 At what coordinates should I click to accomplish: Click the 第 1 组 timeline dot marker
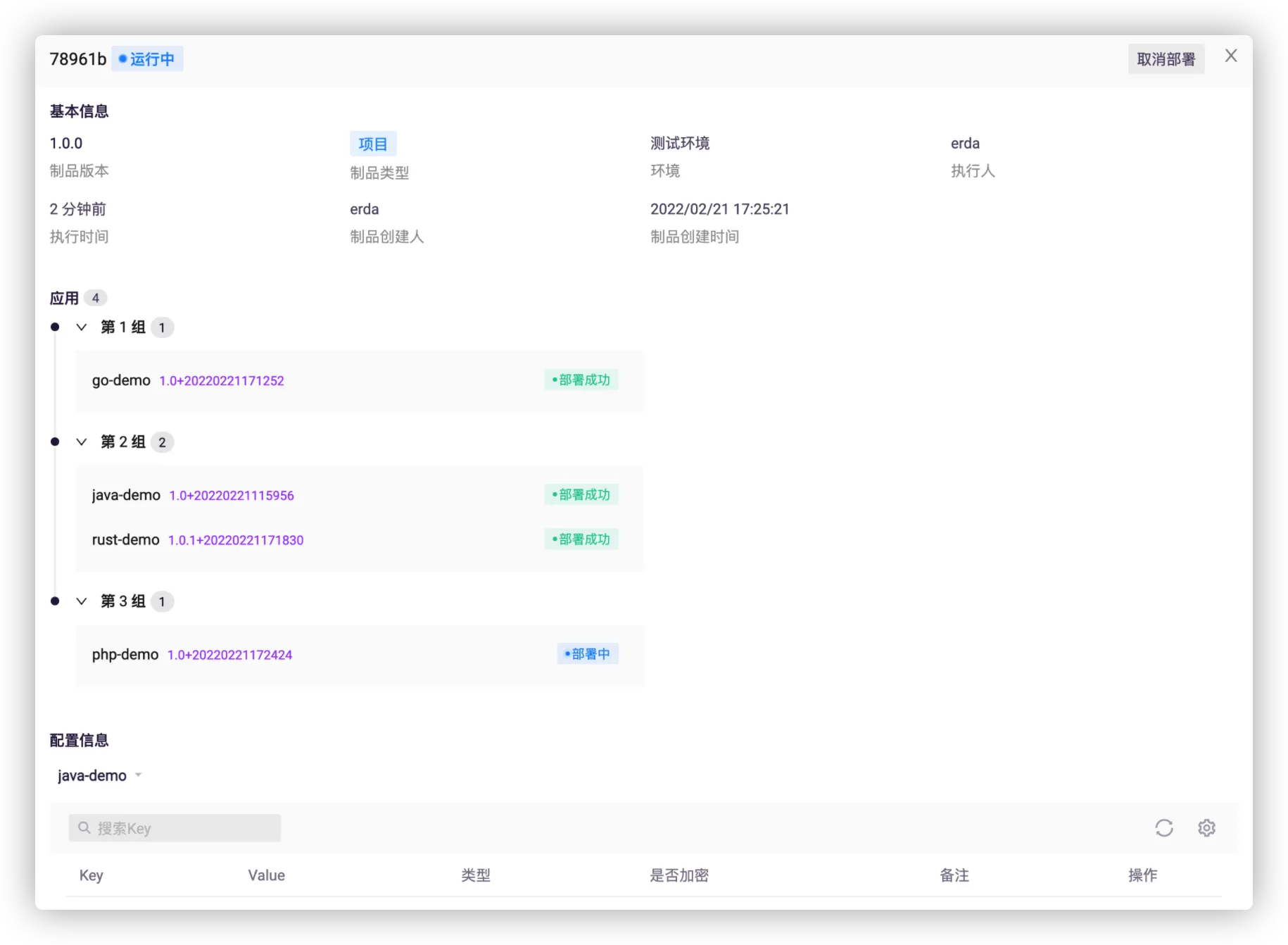pyautogui.click(x=55, y=327)
